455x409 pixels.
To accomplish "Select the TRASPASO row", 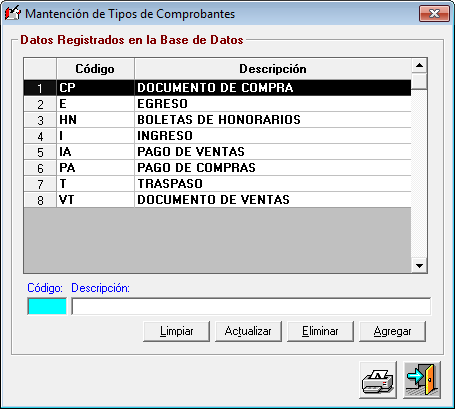I will (217, 184).
